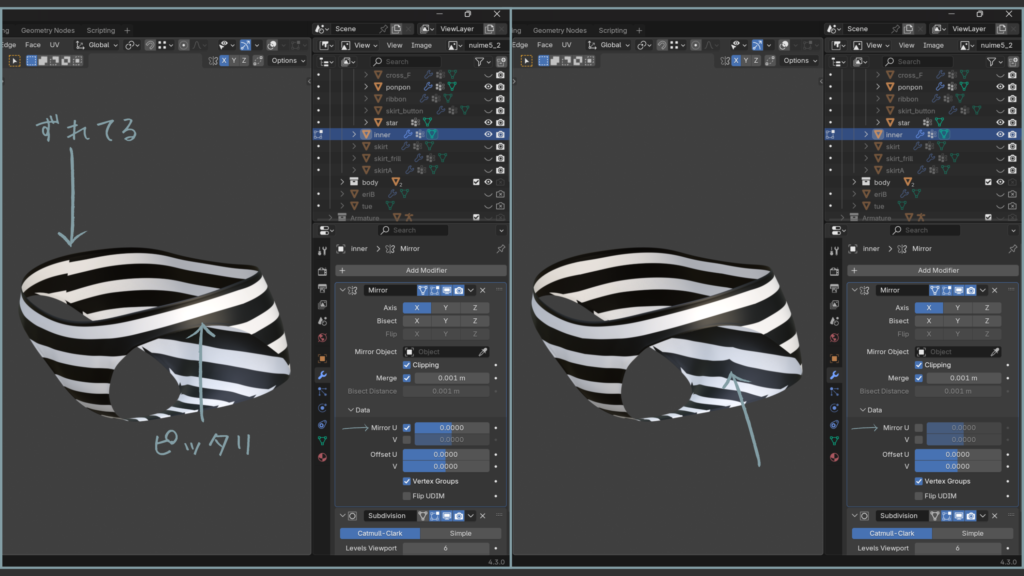Open the Options dropdown in right viewport

(798, 60)
